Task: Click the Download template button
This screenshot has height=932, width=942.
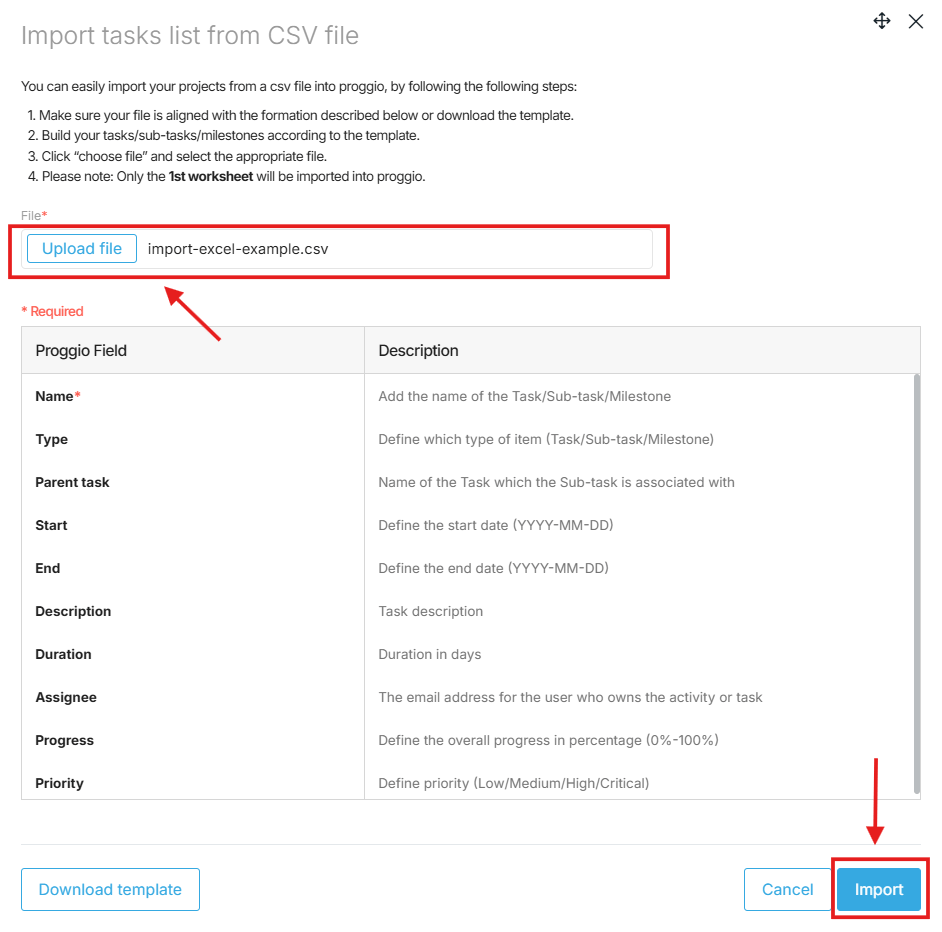Action: click(110, 889)
